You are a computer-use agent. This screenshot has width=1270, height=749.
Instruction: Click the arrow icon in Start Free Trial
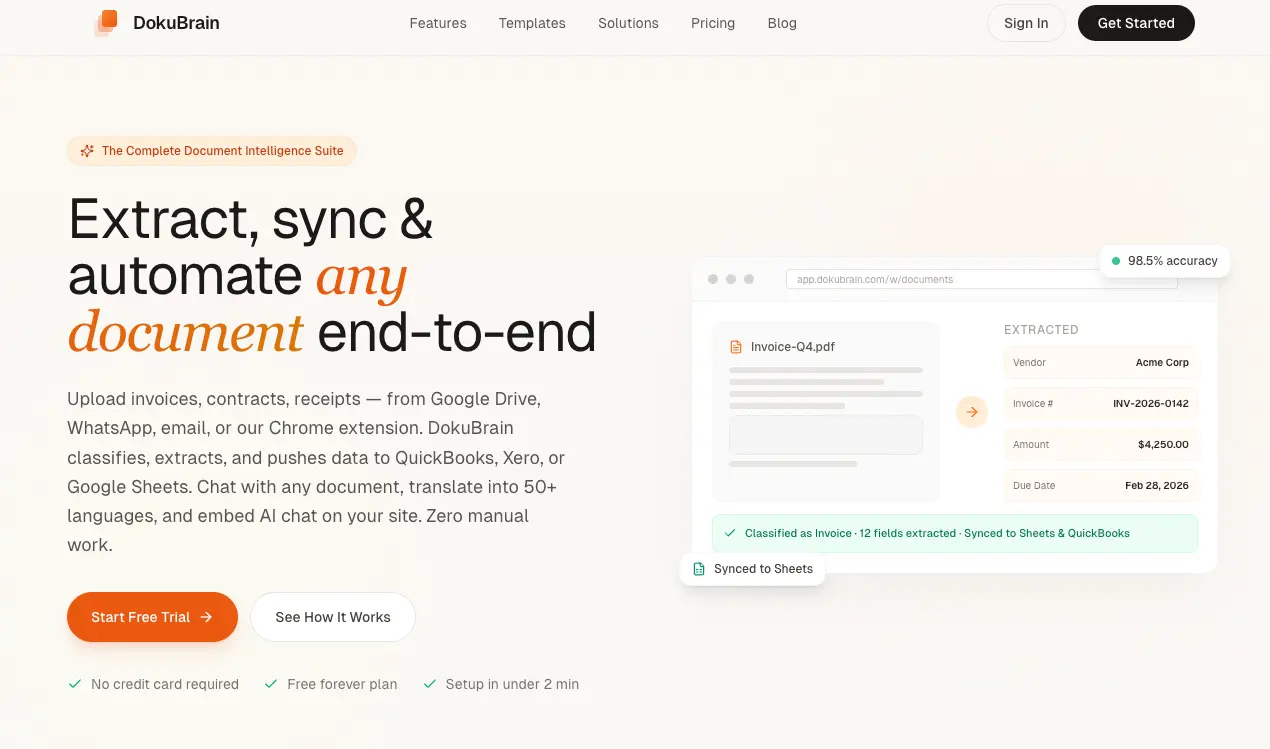tap(206, 617)
